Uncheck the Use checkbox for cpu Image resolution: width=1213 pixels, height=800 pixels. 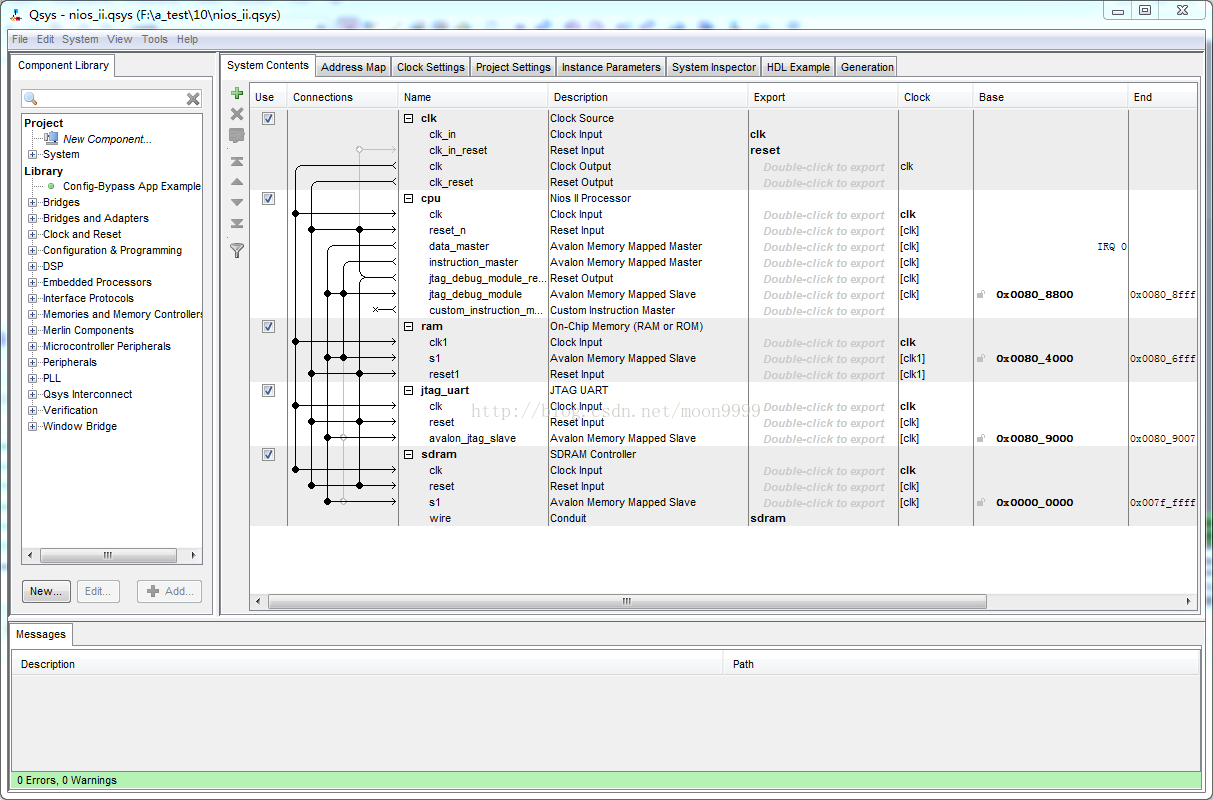[x=268, y=198]
